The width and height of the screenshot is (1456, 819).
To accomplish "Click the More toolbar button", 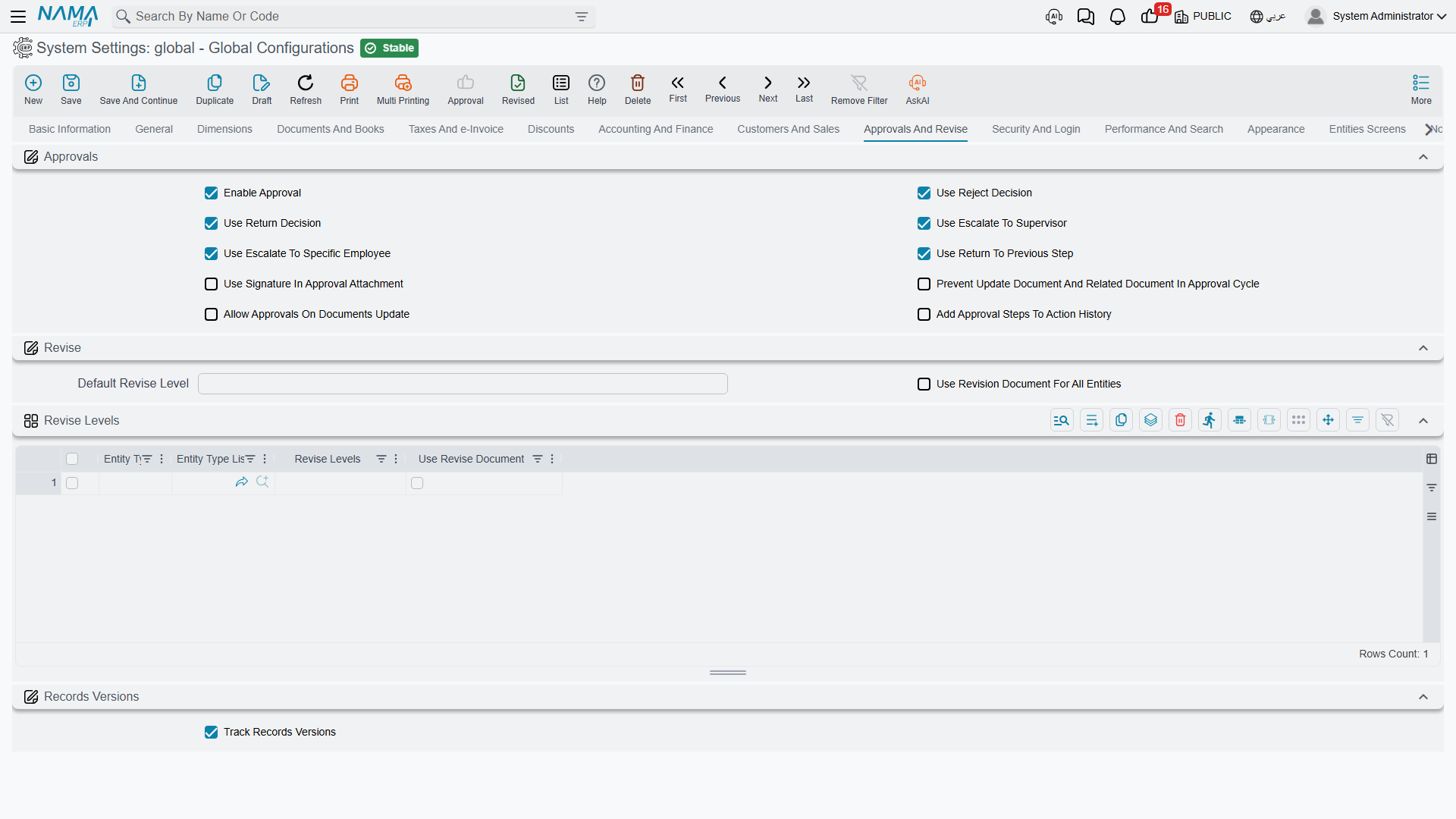I will [1421, 89].
